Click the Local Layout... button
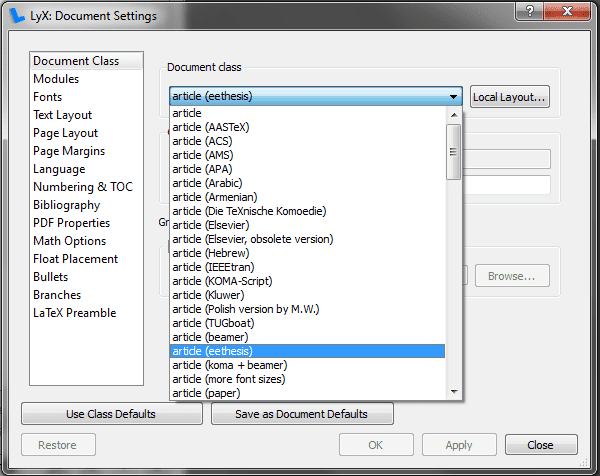The image size is (600, 476). point(510,97)
